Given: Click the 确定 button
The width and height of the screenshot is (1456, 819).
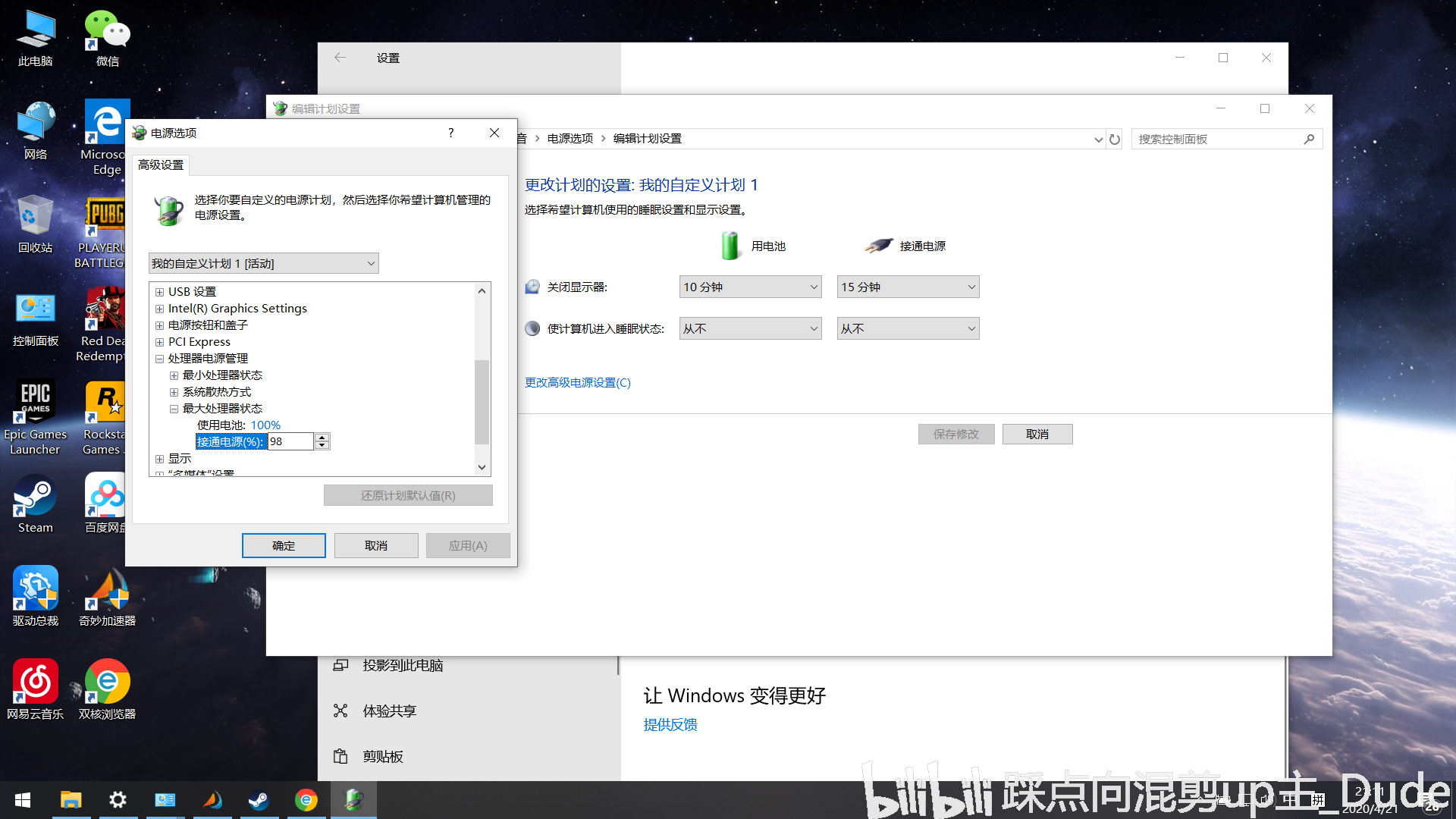Looking at the screenshot, I should [x=284, y=545].
